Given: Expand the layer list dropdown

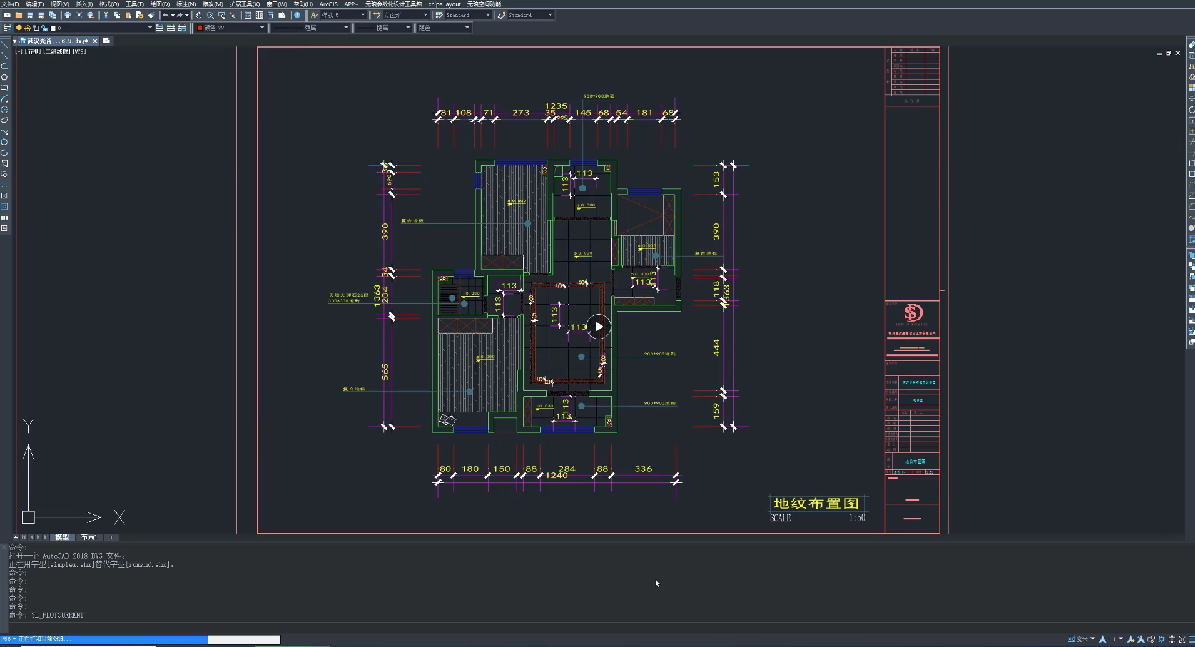Looking at the screenshot, I should coord(150,28).
